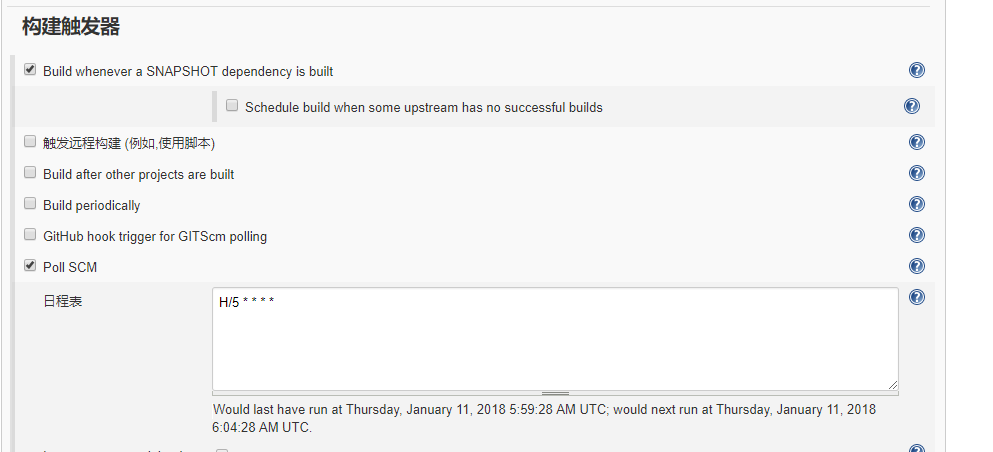Uncheck the Poll SCM checkbox
This screenshot has height=452, width=993.
coord(30,266)
